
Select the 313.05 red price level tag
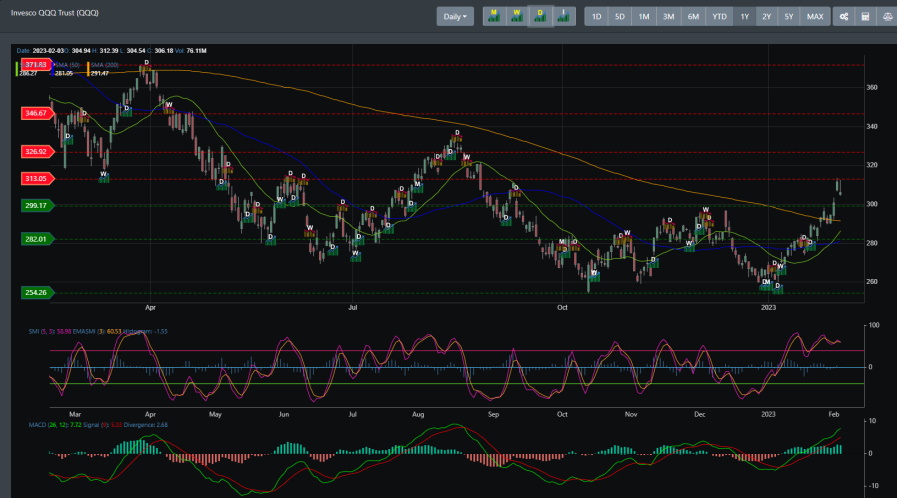(x=36, y=178)
